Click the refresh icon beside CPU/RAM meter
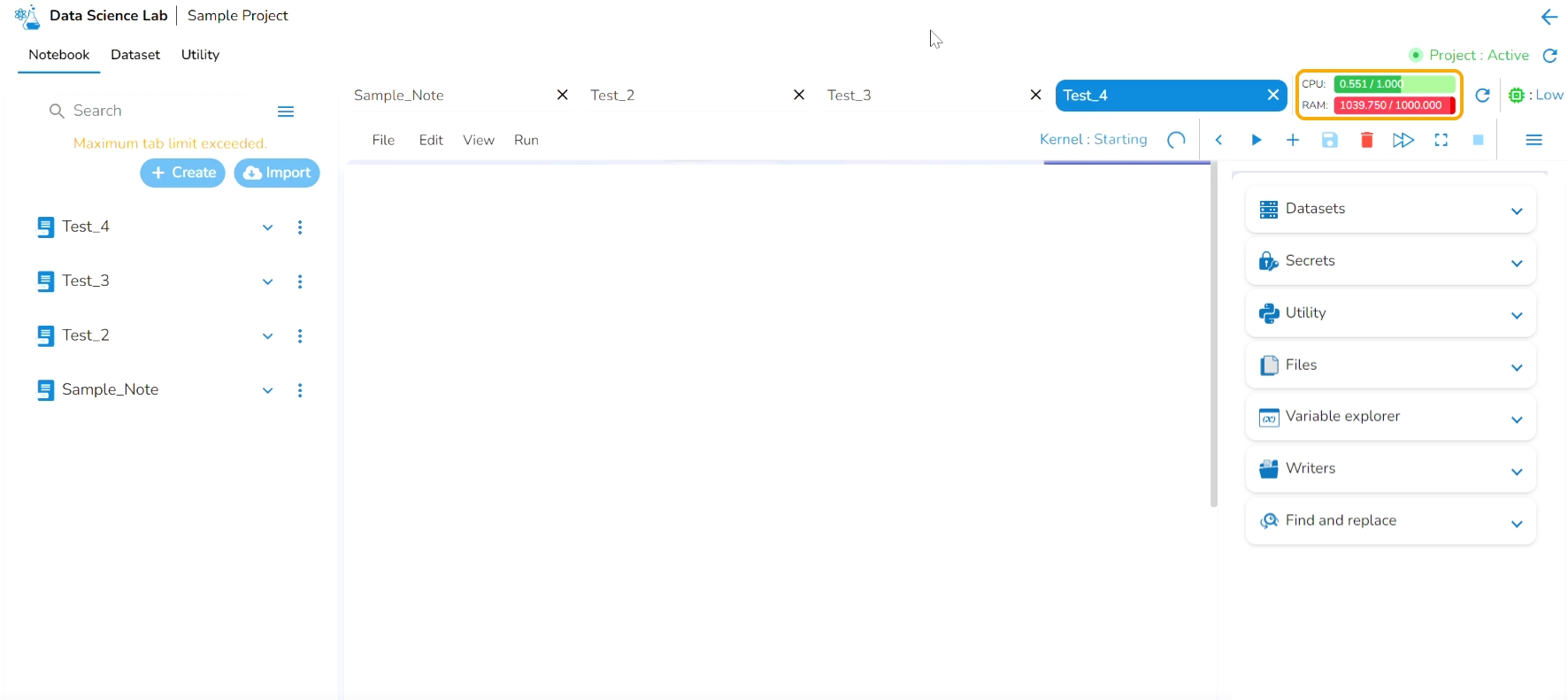 coord(1483,96)
